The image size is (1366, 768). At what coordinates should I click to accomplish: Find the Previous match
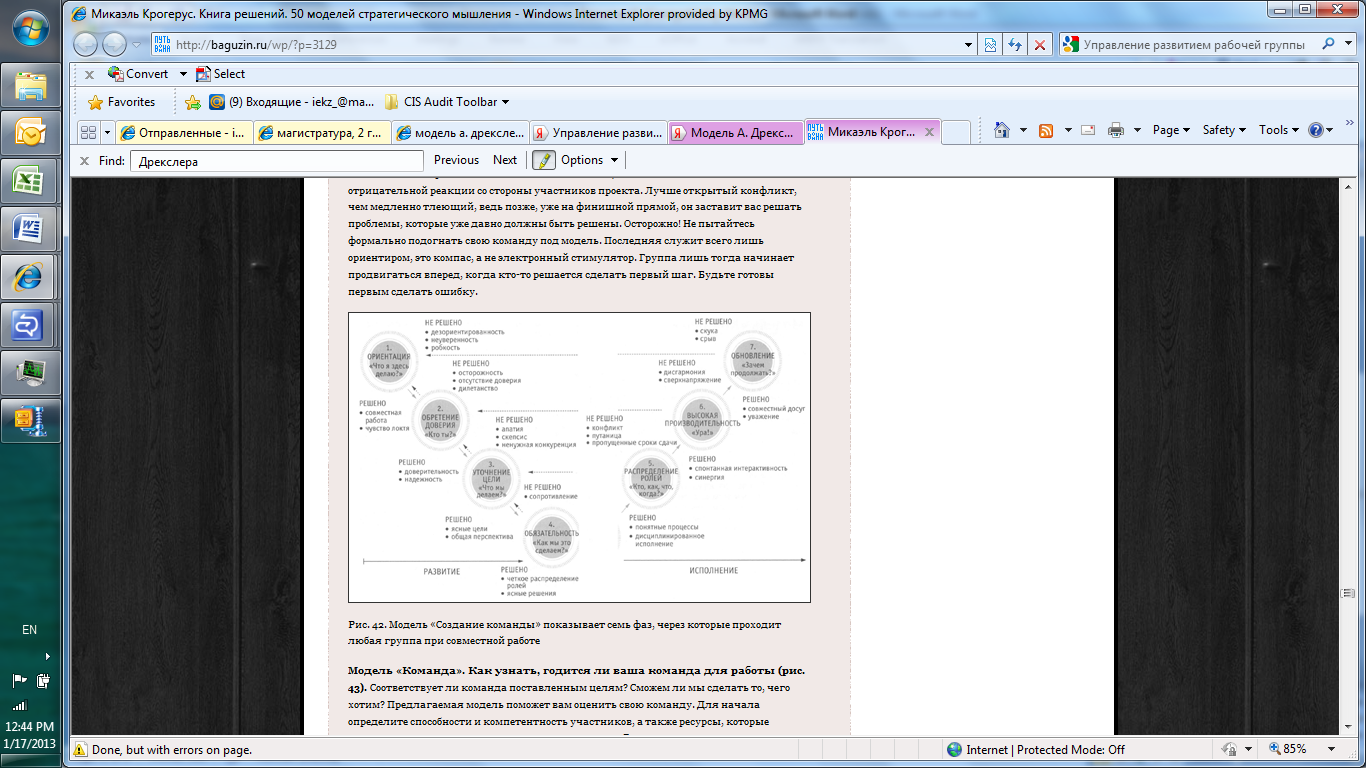[x=456, y=160]
